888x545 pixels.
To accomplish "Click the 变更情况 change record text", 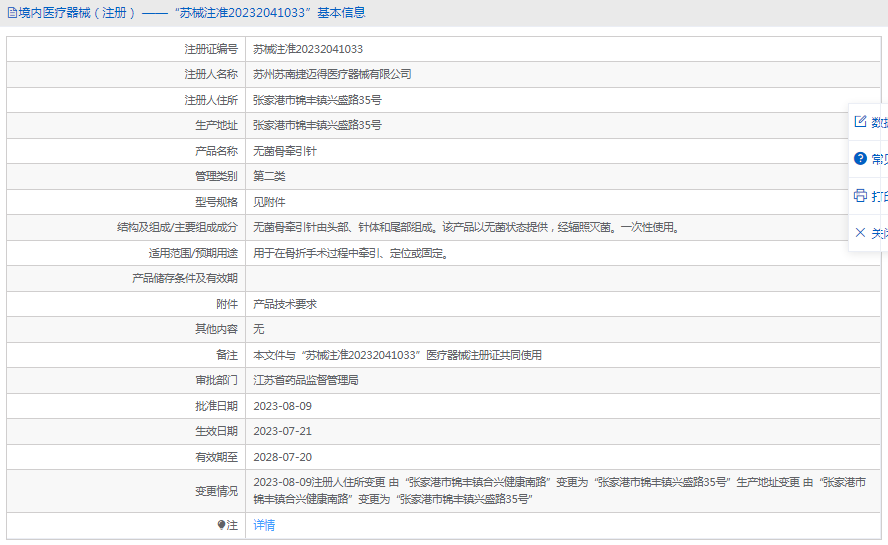I will (560, 490).
